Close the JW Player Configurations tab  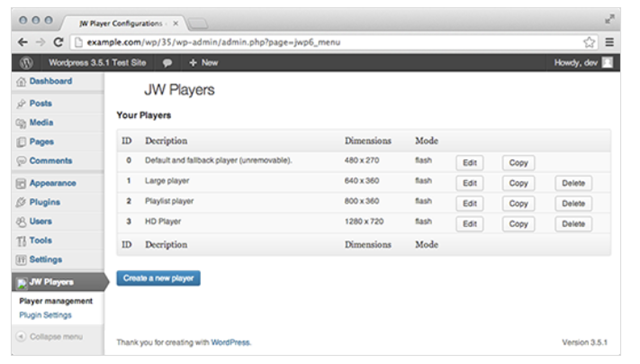(176, 24)
